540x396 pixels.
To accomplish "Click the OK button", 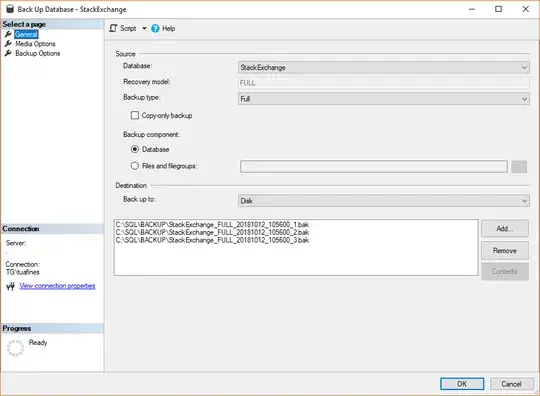I will pos(462,384).
